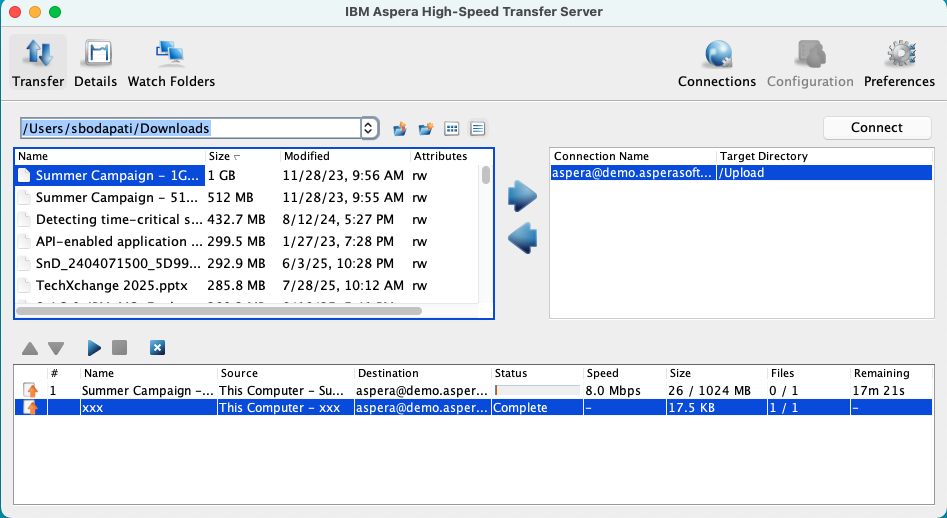Click the download left-arrow button
The width and height of the screenshot is (947, 518).
pos(522,238)
